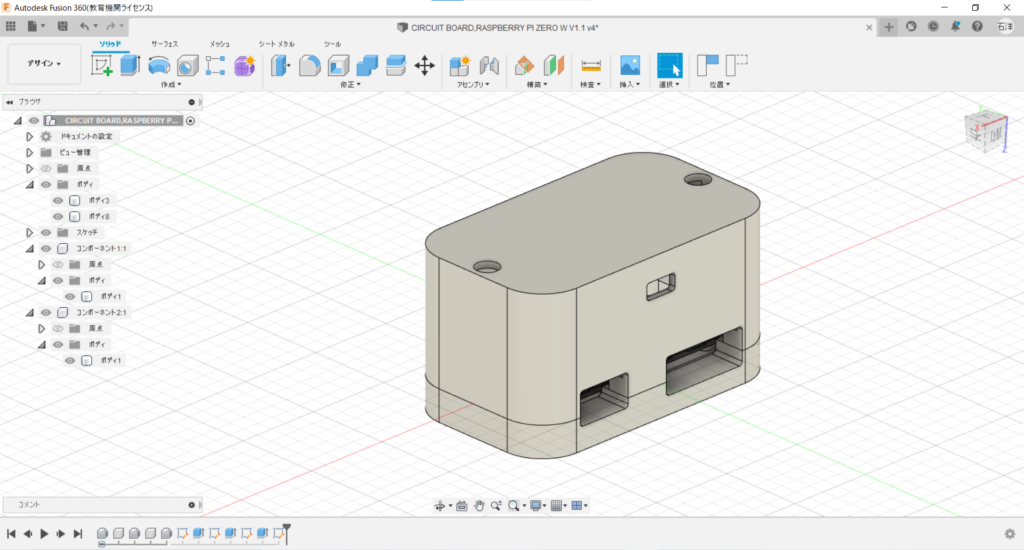Toggle visibility of ボディ8
Screen dimensions: 1024x550
57,216
